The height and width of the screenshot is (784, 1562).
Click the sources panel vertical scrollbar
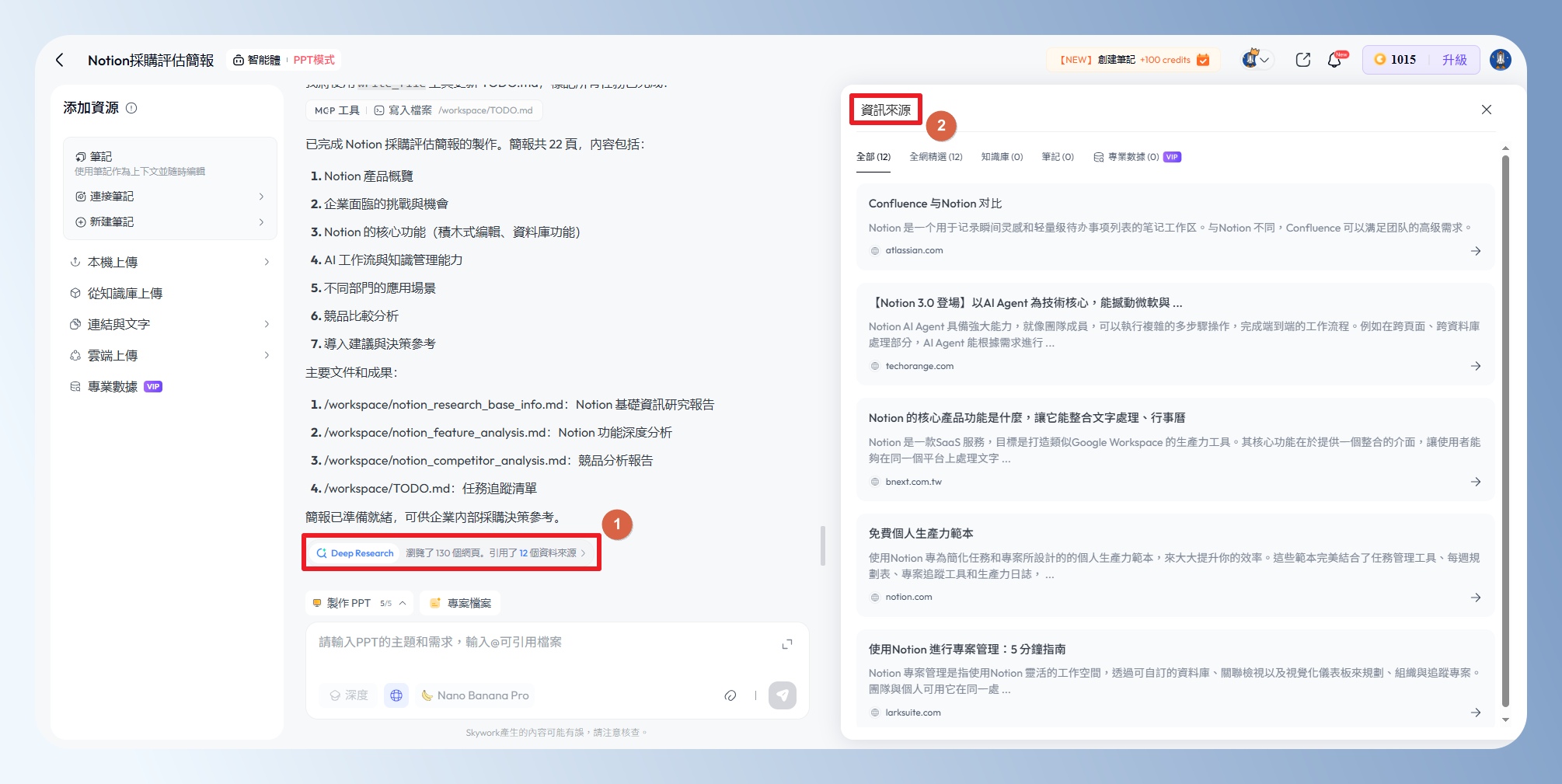(1505, 427)
